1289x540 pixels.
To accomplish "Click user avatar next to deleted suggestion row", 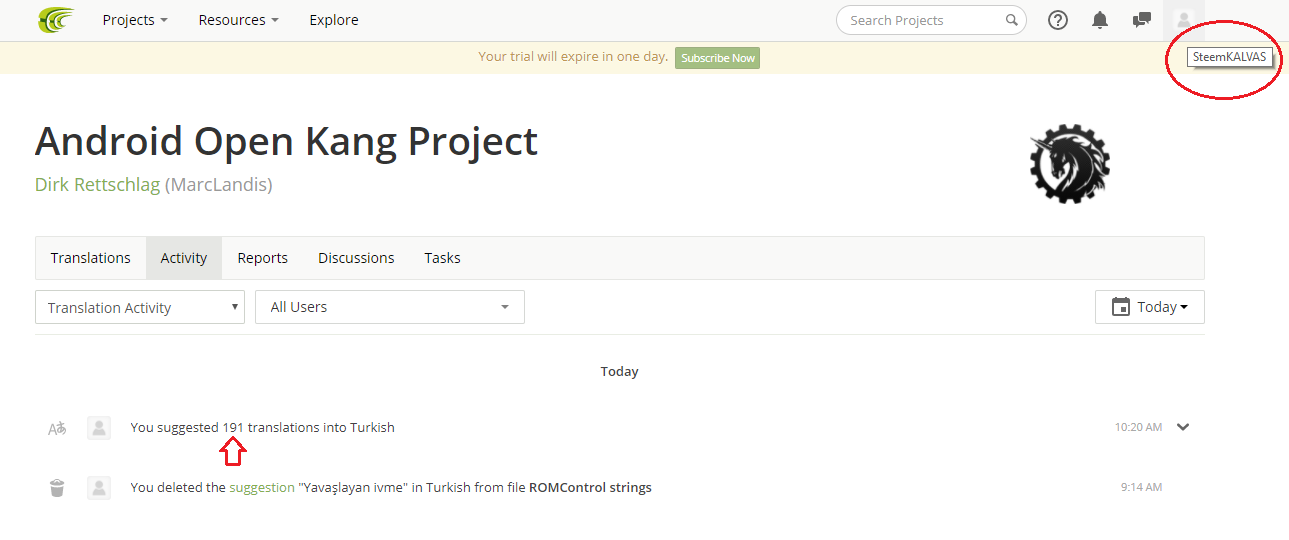I will click(x=98, y=488).
